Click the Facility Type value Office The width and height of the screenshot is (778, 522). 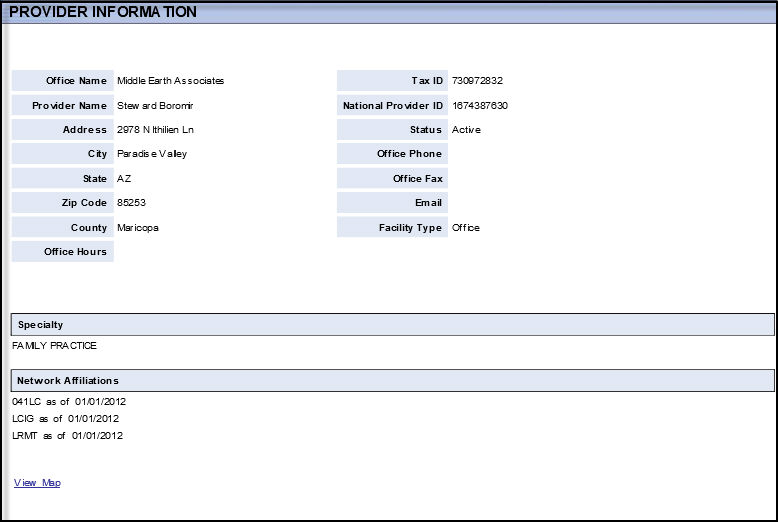coord(466,228)
